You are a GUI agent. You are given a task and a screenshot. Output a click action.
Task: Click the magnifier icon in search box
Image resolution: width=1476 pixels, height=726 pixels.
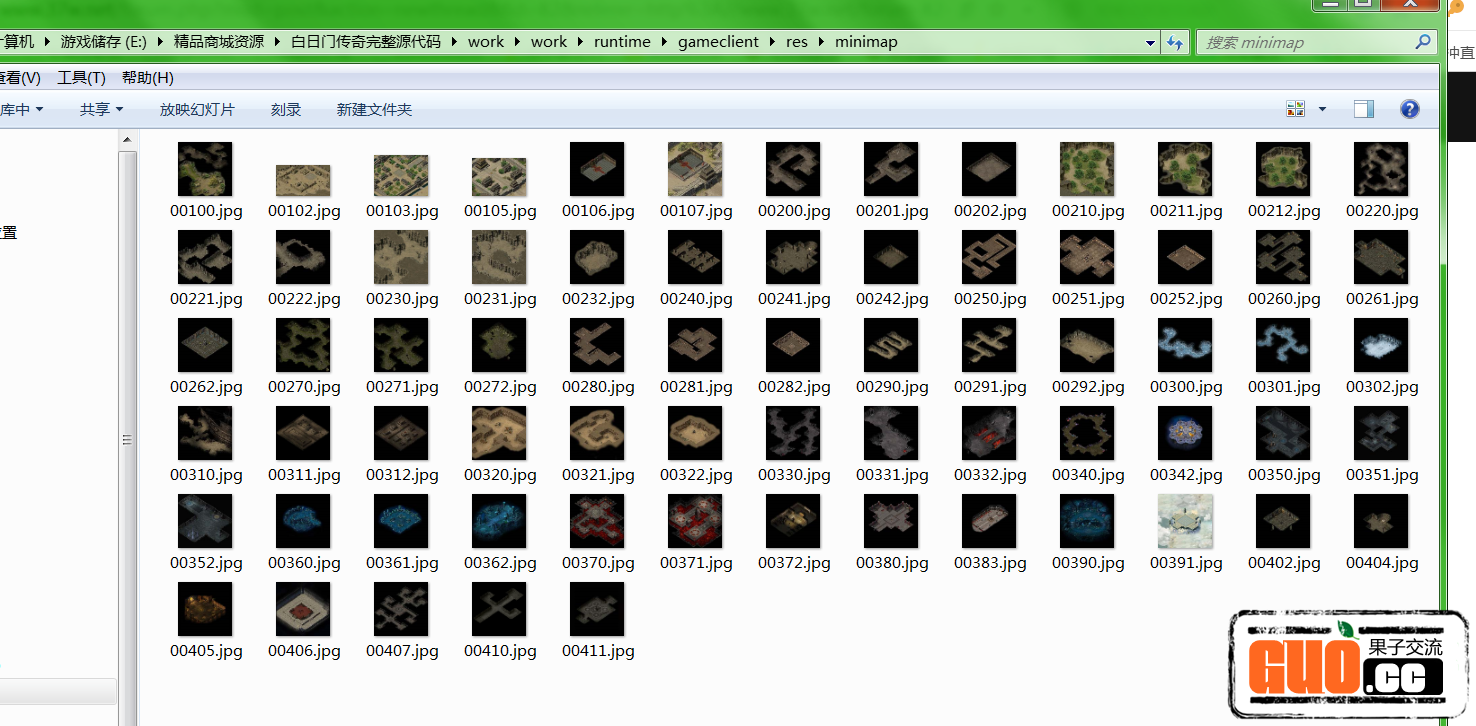(x=1424, y=42)
